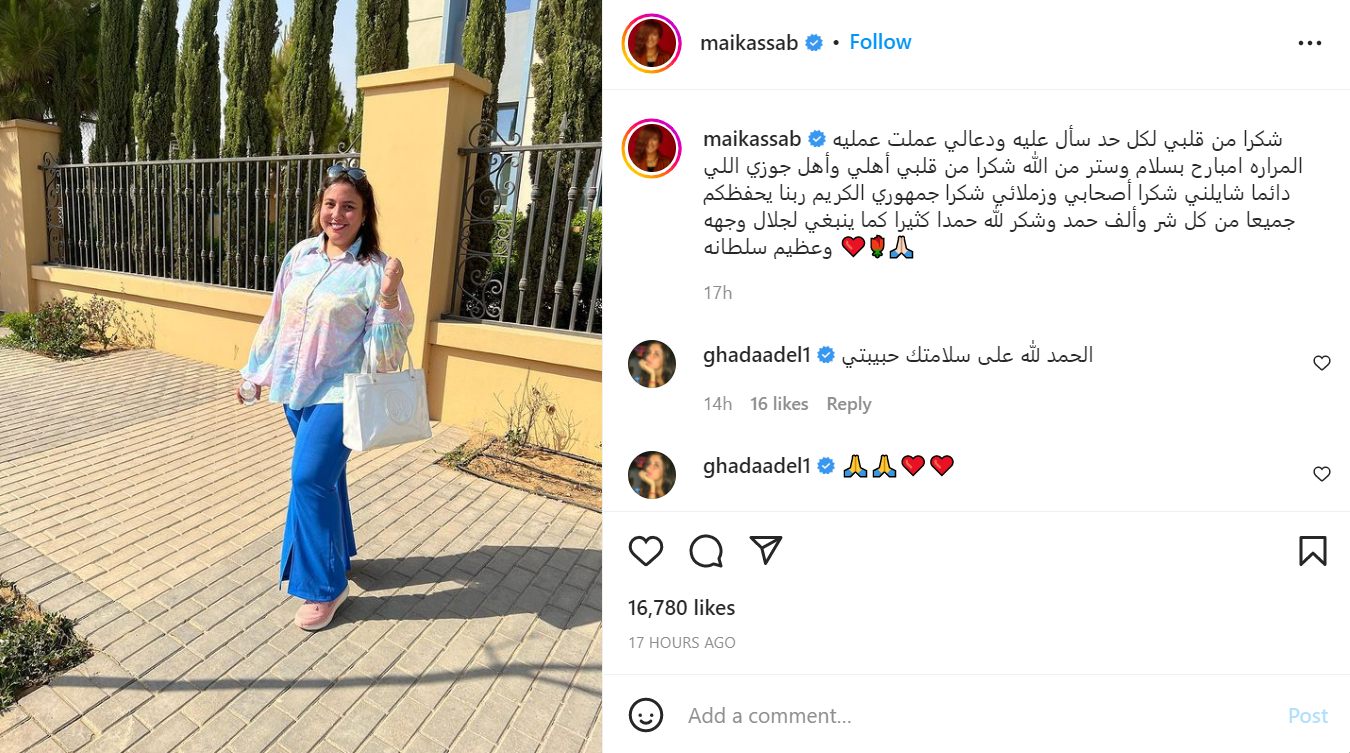Open 16,780 likes list
Screen dimensions: 1350x753
(x=681, y=608)
